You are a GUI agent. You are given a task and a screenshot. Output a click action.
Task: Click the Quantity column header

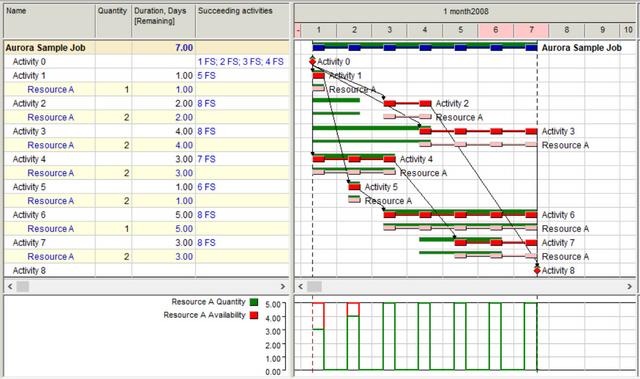(113, 20)
